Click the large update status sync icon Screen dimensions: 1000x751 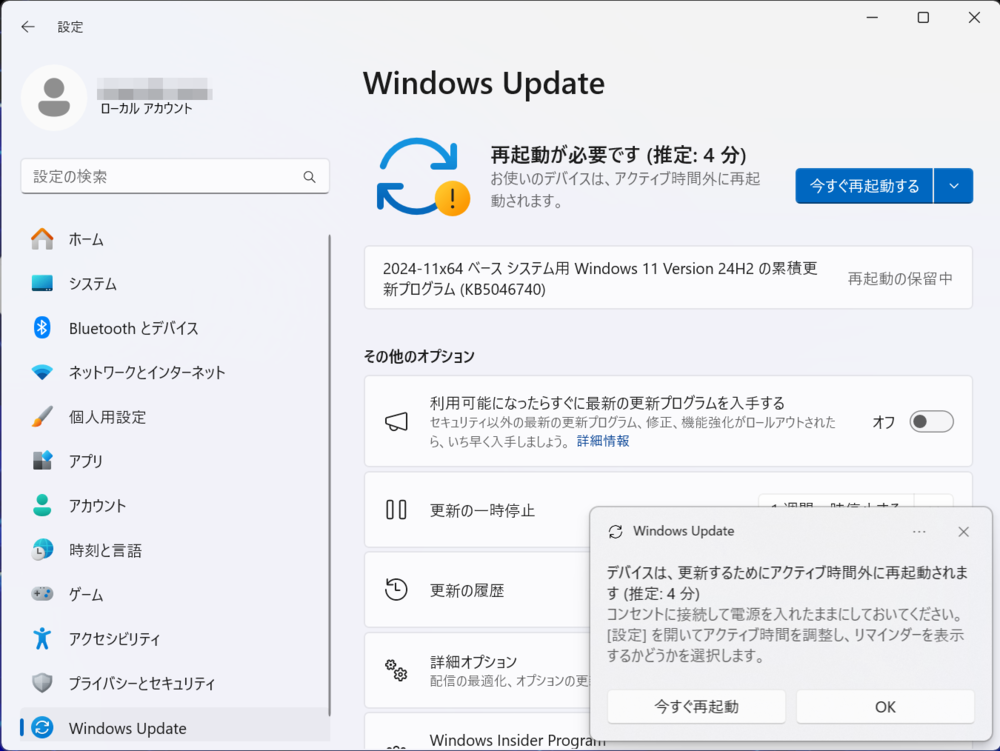(422, 177)
